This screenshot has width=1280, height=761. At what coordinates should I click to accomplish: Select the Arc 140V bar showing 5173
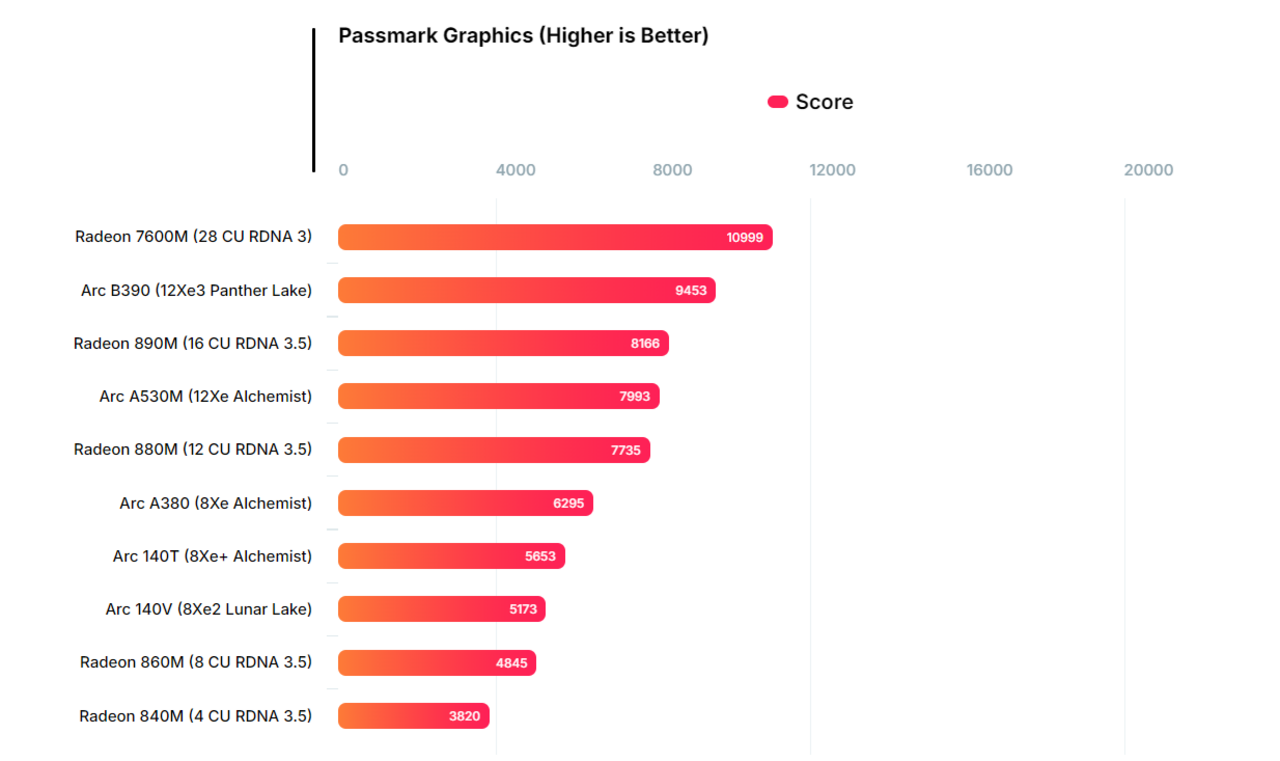click(x=441, y=609)
